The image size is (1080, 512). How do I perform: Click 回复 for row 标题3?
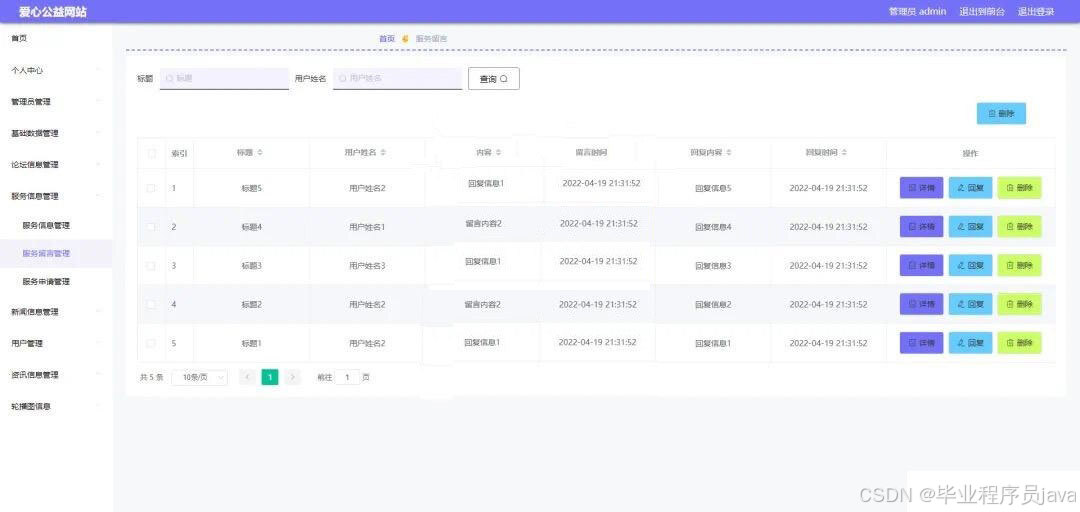[x=970, y=265]
